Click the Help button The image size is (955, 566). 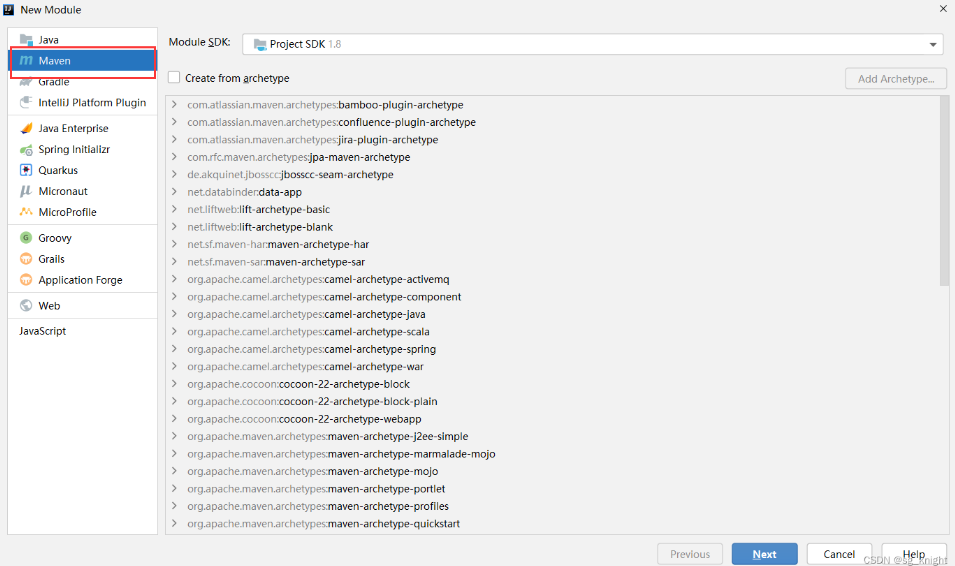point(914,554)
